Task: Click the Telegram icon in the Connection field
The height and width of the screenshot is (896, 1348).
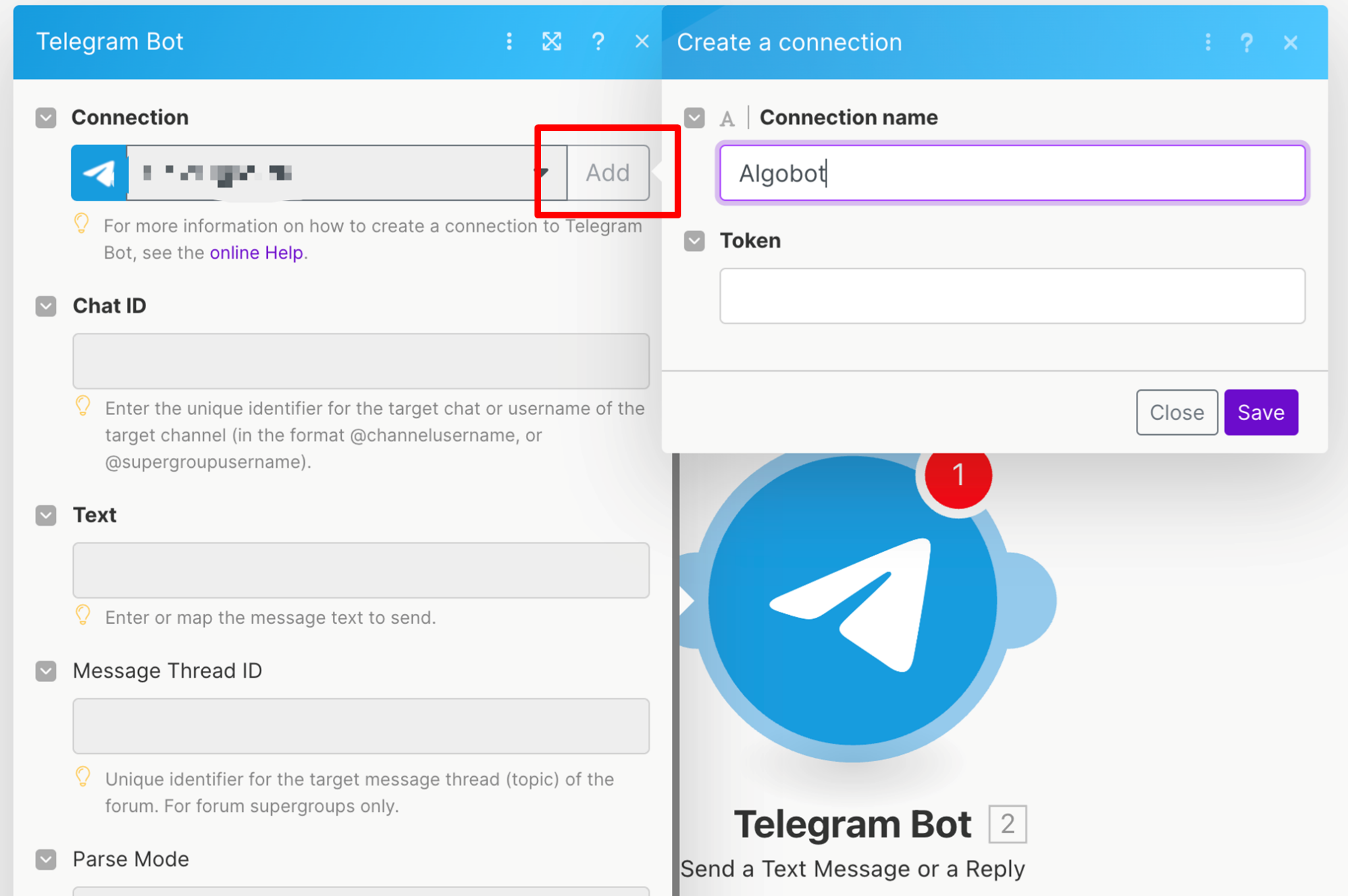Action: pyautogui.click(x=99, y=172)
